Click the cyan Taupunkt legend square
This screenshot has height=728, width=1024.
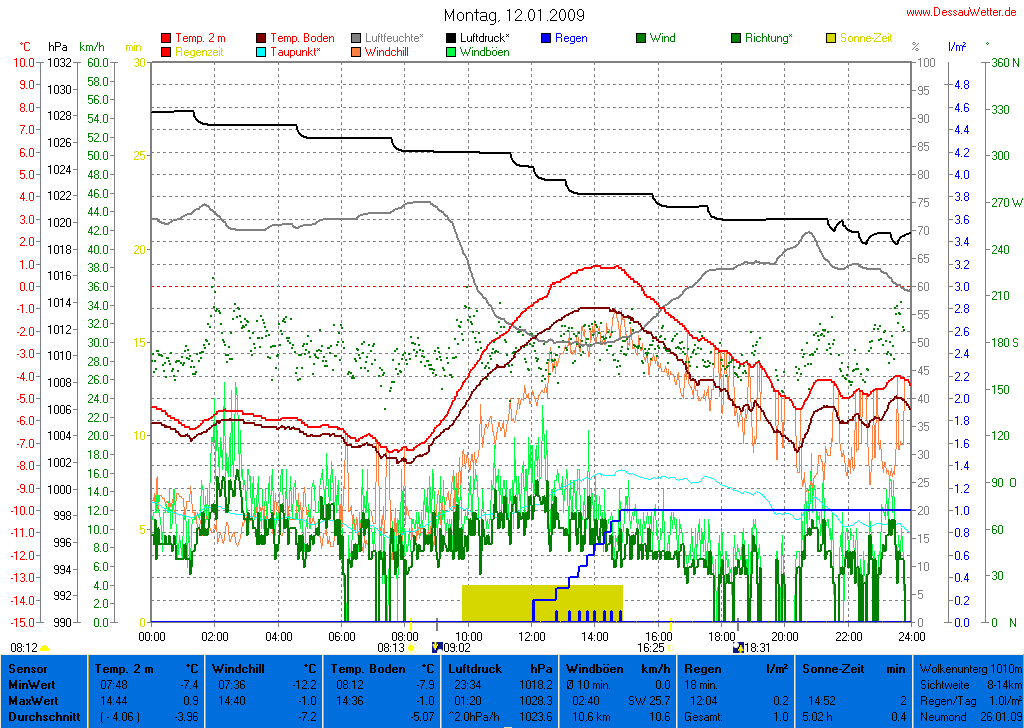point(262,51)
